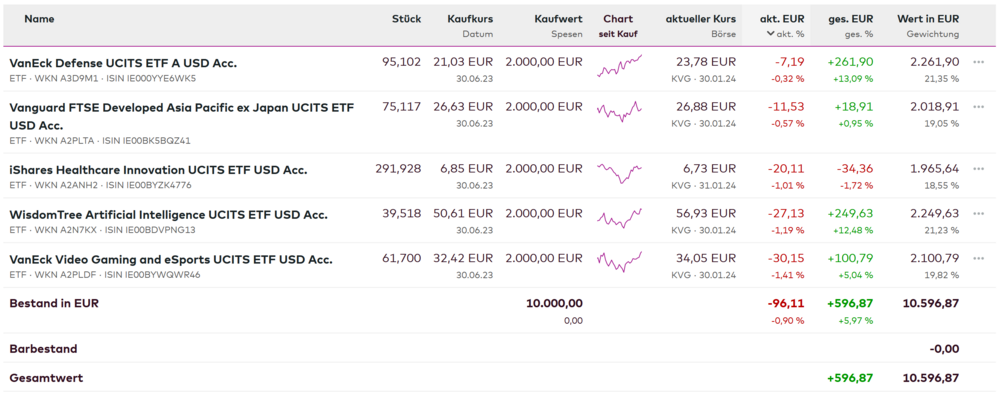Click purchase price 26,63 EUR
Image resolution: width=1000 pixels, height=395 pixels.
464,107
